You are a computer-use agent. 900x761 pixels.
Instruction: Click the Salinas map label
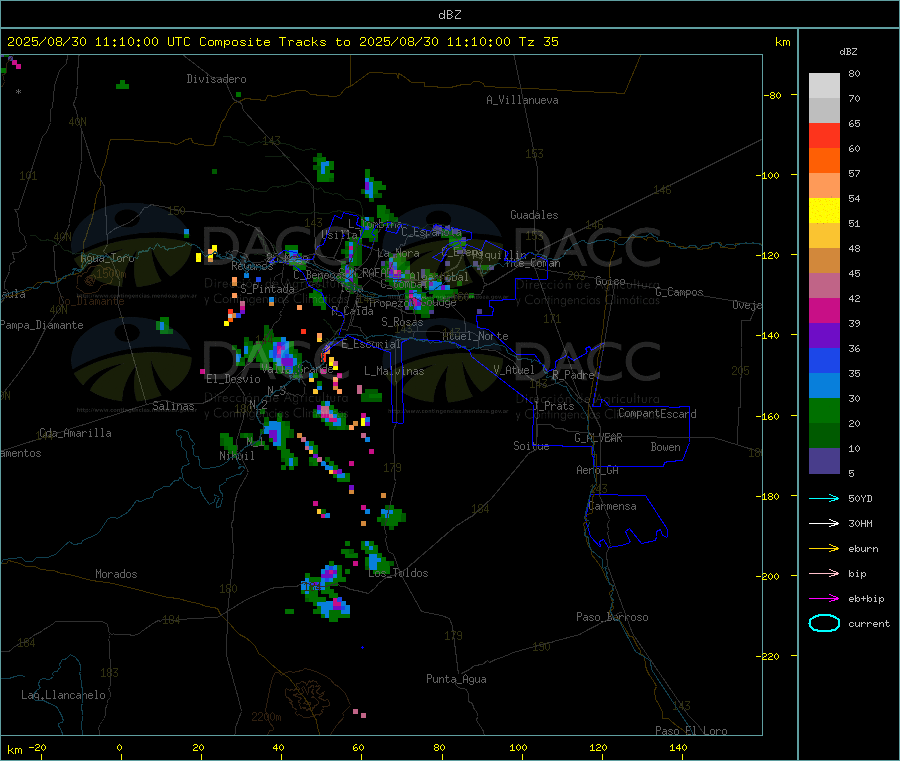point(173,406)
